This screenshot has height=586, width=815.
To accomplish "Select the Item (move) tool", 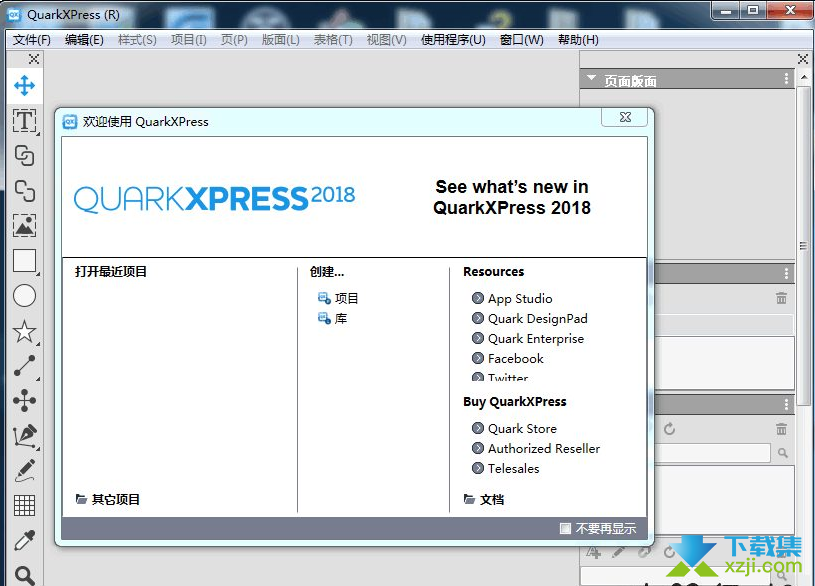I will pos(24,86).
